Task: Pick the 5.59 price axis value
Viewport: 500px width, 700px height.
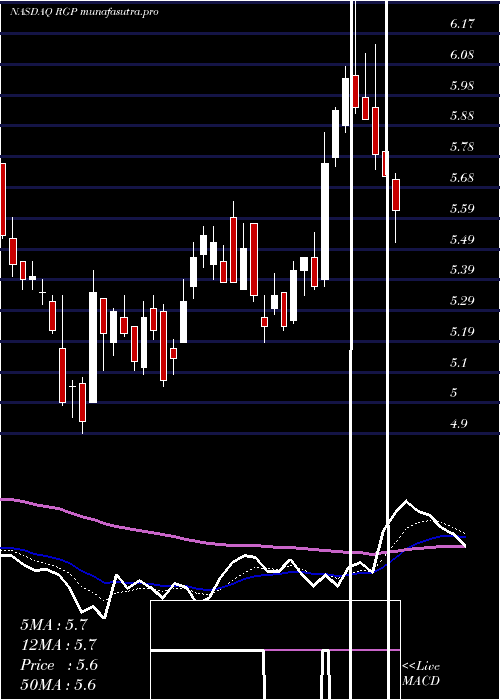Action: (x=461, y=209)
